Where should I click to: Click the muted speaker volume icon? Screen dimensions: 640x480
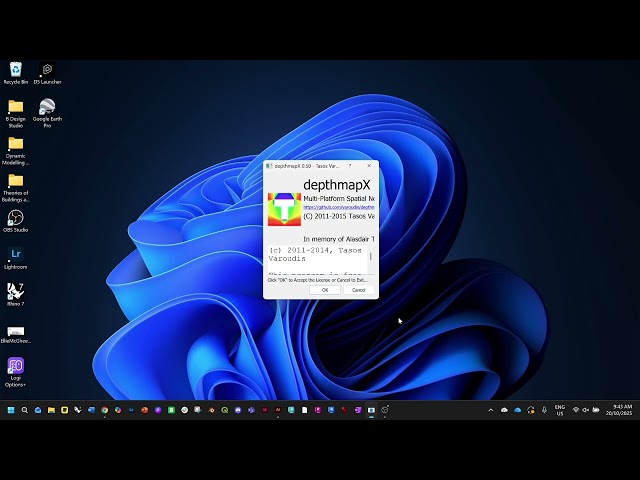[x=586, y=410]
